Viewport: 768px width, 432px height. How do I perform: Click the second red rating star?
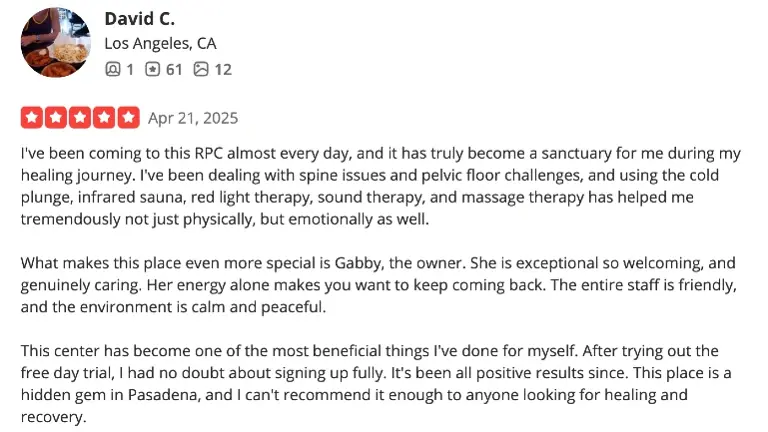tap(55, 118)
